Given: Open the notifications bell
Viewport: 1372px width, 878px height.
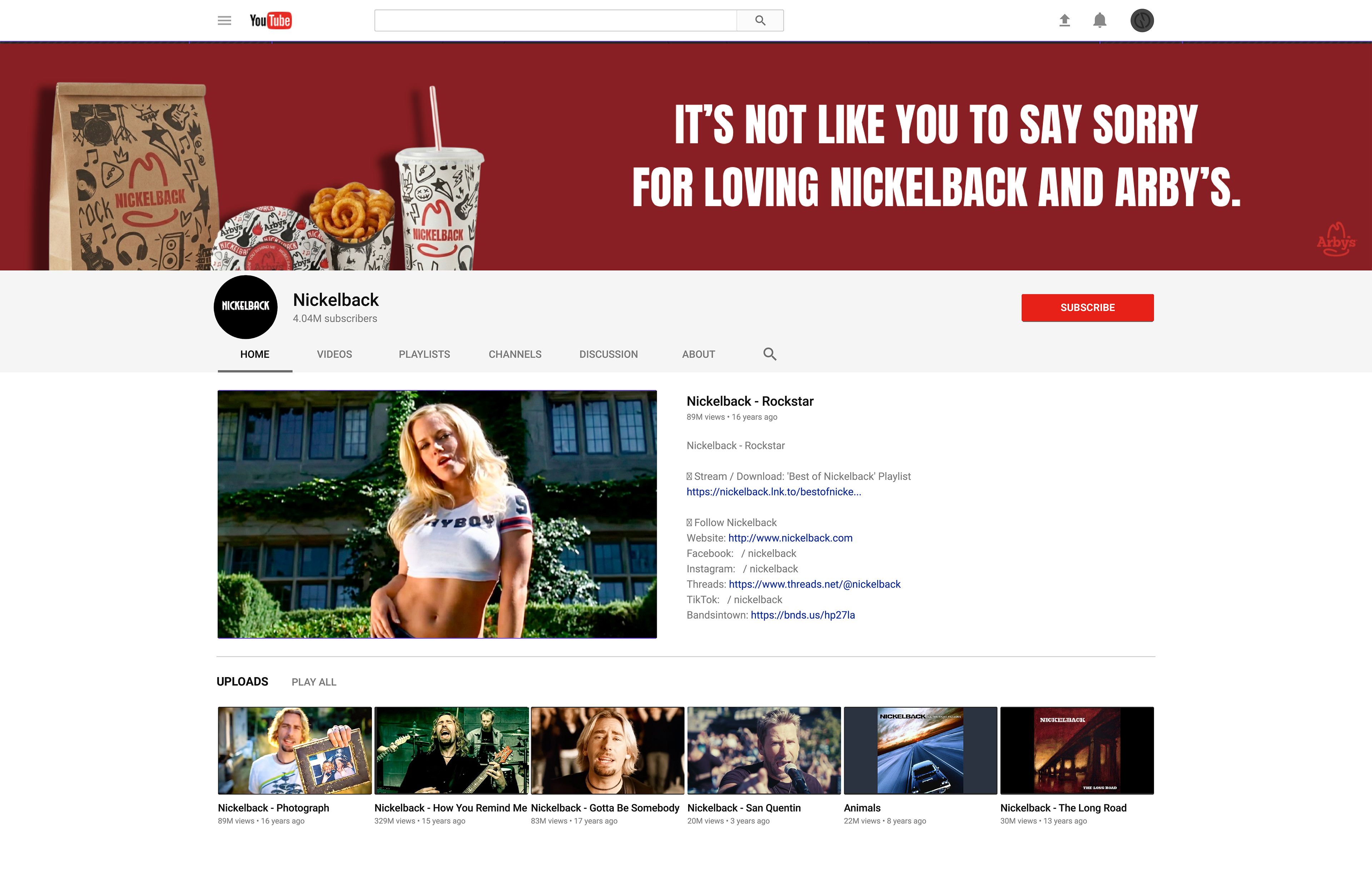Looking at the screenshot, I should pos(1100,20).
